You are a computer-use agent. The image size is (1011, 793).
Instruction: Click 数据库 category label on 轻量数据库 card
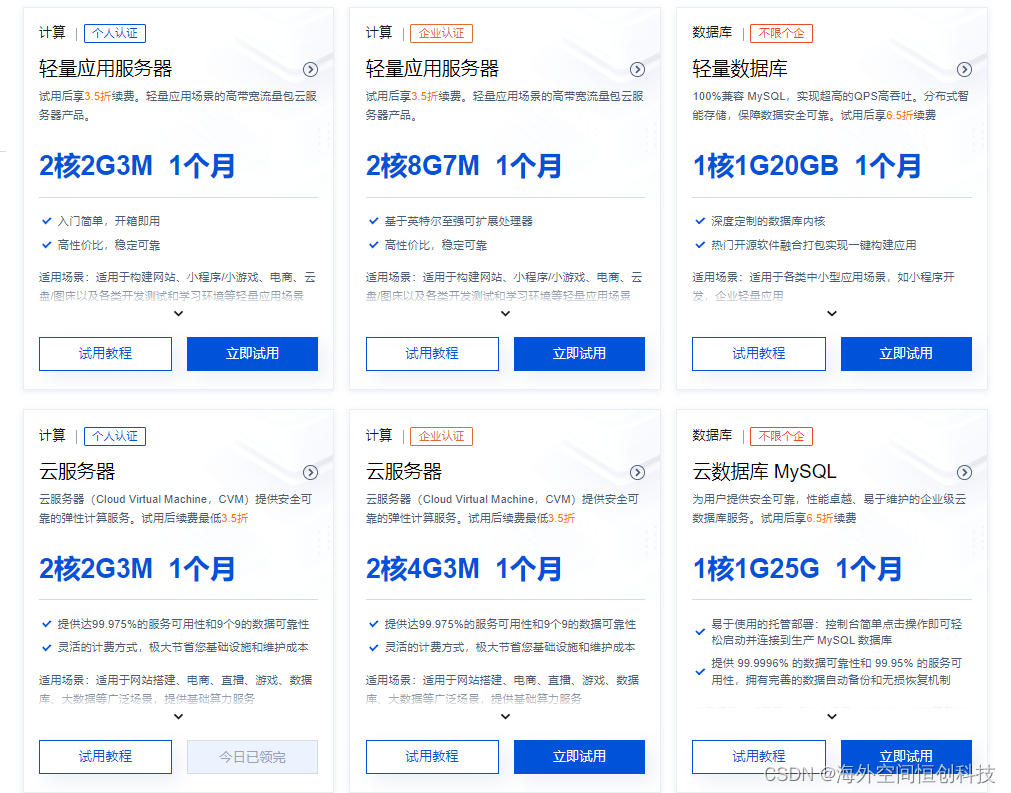click(712, 32)
